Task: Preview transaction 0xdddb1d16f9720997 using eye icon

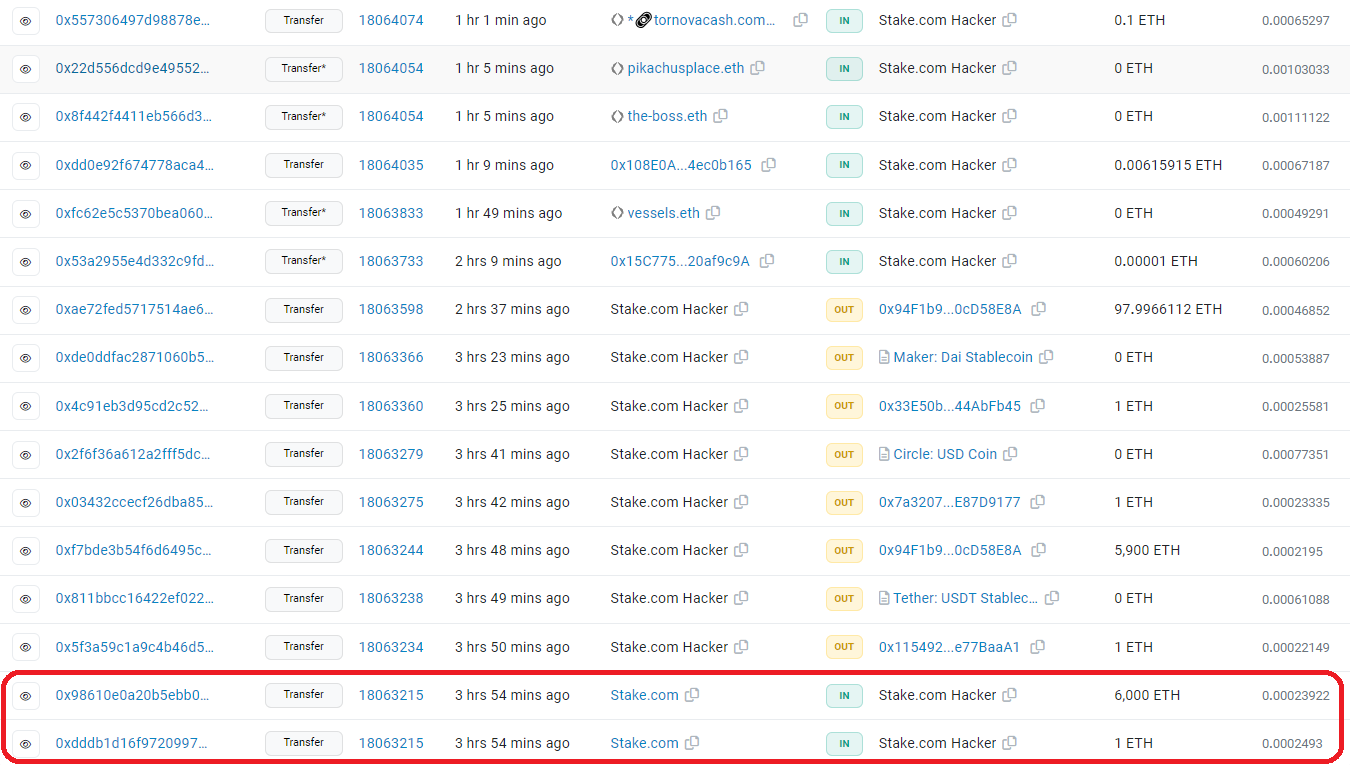Action: tap(26, 743)
